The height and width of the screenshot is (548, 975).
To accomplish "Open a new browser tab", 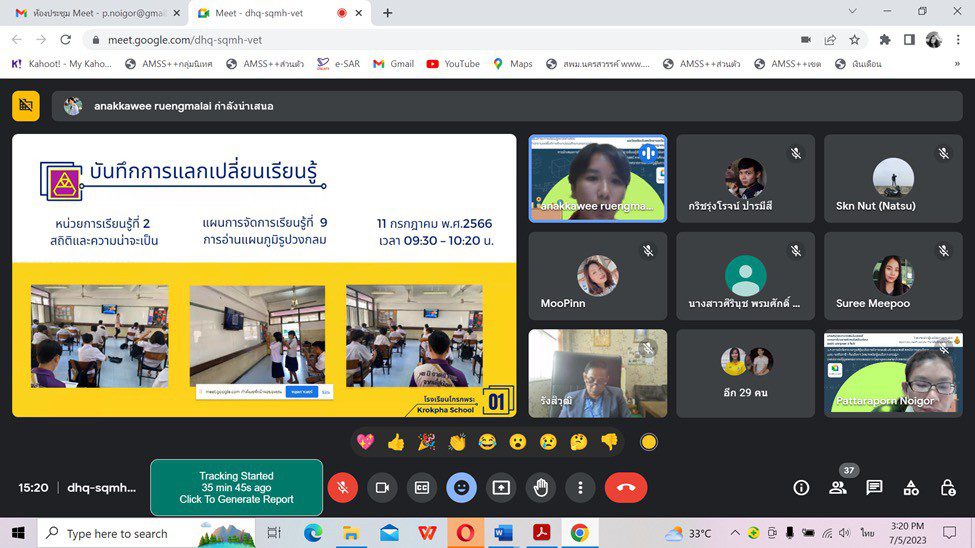I will pyautogui.click(x=387, y=13).
